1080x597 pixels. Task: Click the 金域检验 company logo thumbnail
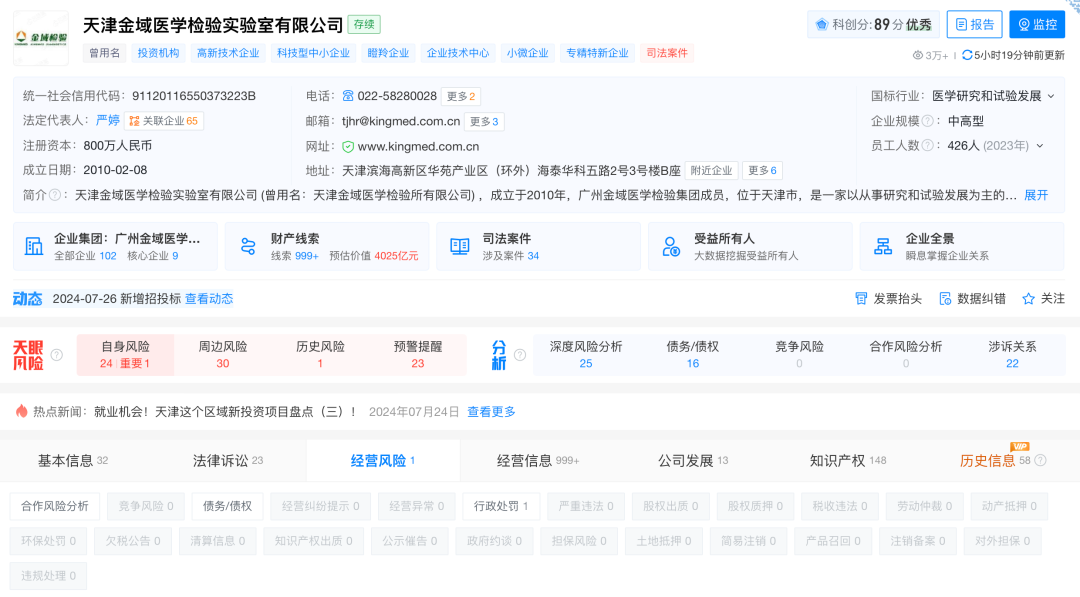[x=41, y=38]
